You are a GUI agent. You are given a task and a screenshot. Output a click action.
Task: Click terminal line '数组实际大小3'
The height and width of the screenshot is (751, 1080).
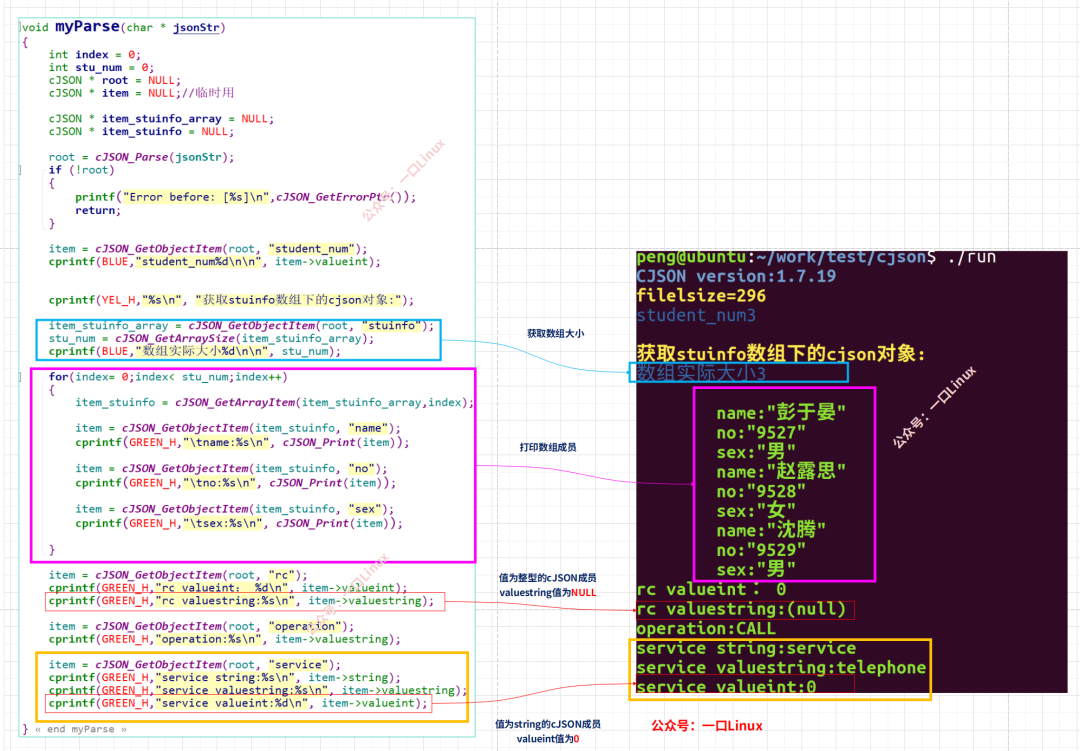(x=701, y=373)
